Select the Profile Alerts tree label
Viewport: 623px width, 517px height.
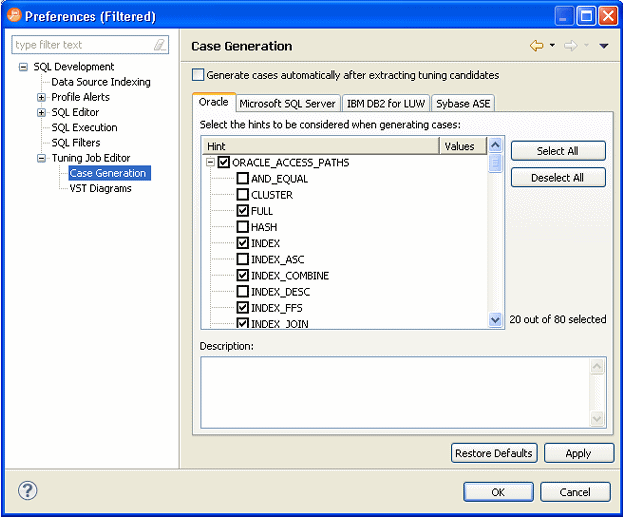[x=81, y=97]
